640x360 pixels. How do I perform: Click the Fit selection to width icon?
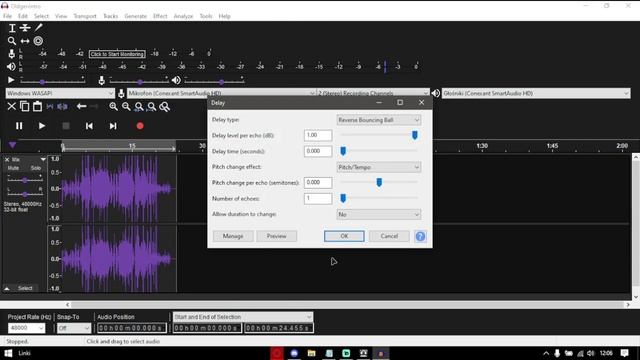pyautogui.click(x=139, y=107)
